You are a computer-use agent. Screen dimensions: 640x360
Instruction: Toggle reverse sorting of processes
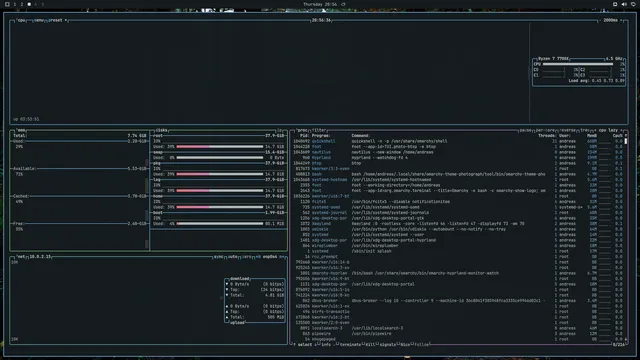tap(567, 130)
